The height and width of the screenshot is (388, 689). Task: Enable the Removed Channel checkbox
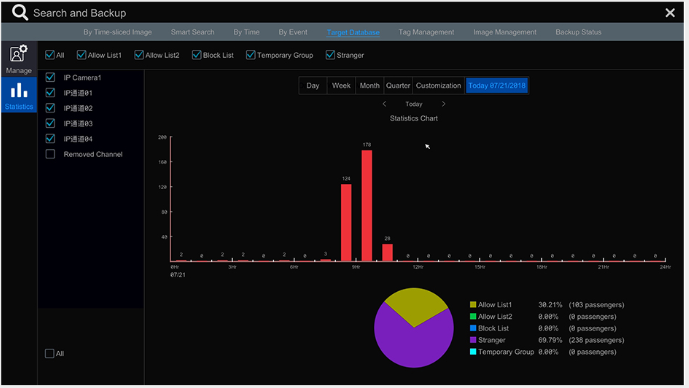click(x=50, y=154)
